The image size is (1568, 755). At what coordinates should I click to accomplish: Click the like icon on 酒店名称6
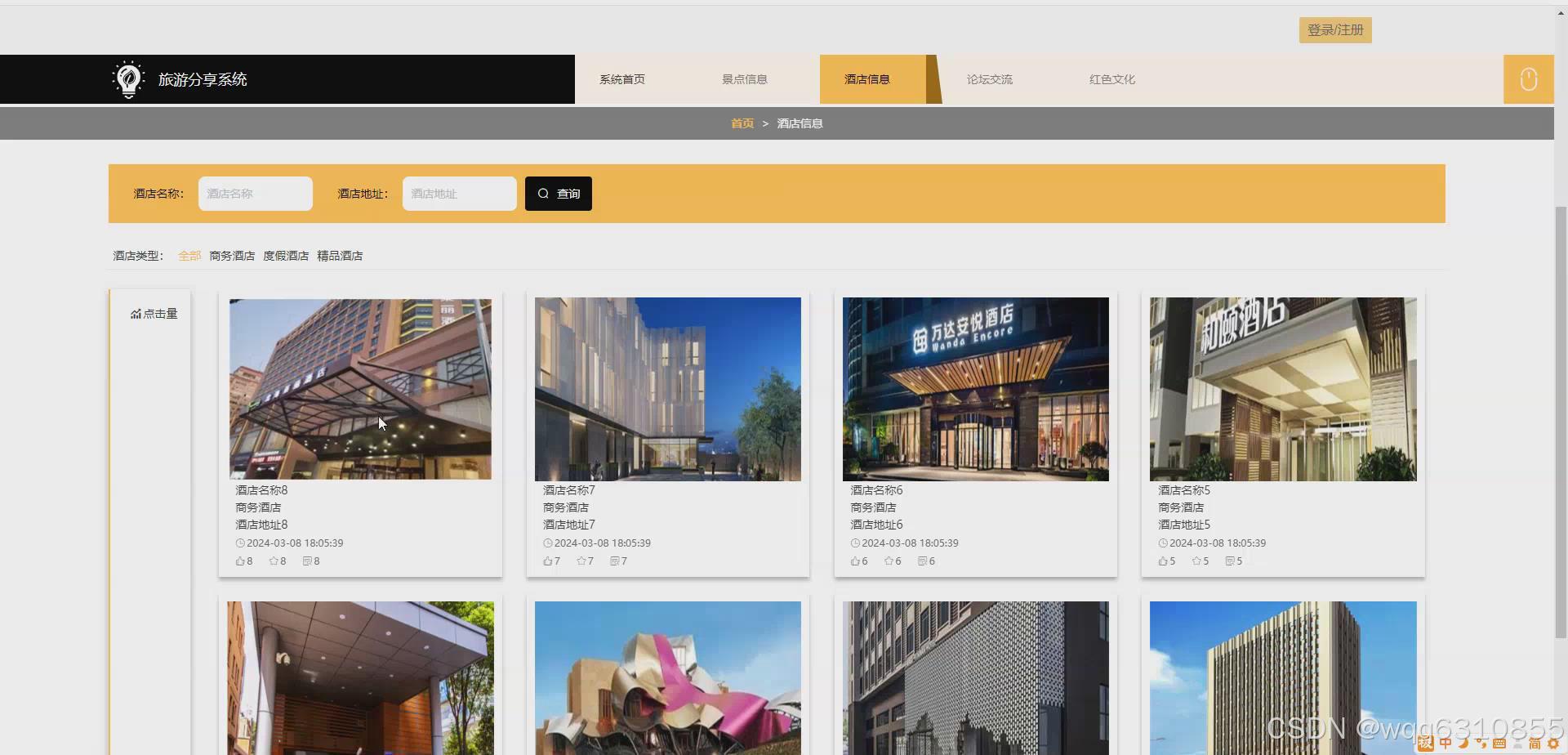point(855,561)
